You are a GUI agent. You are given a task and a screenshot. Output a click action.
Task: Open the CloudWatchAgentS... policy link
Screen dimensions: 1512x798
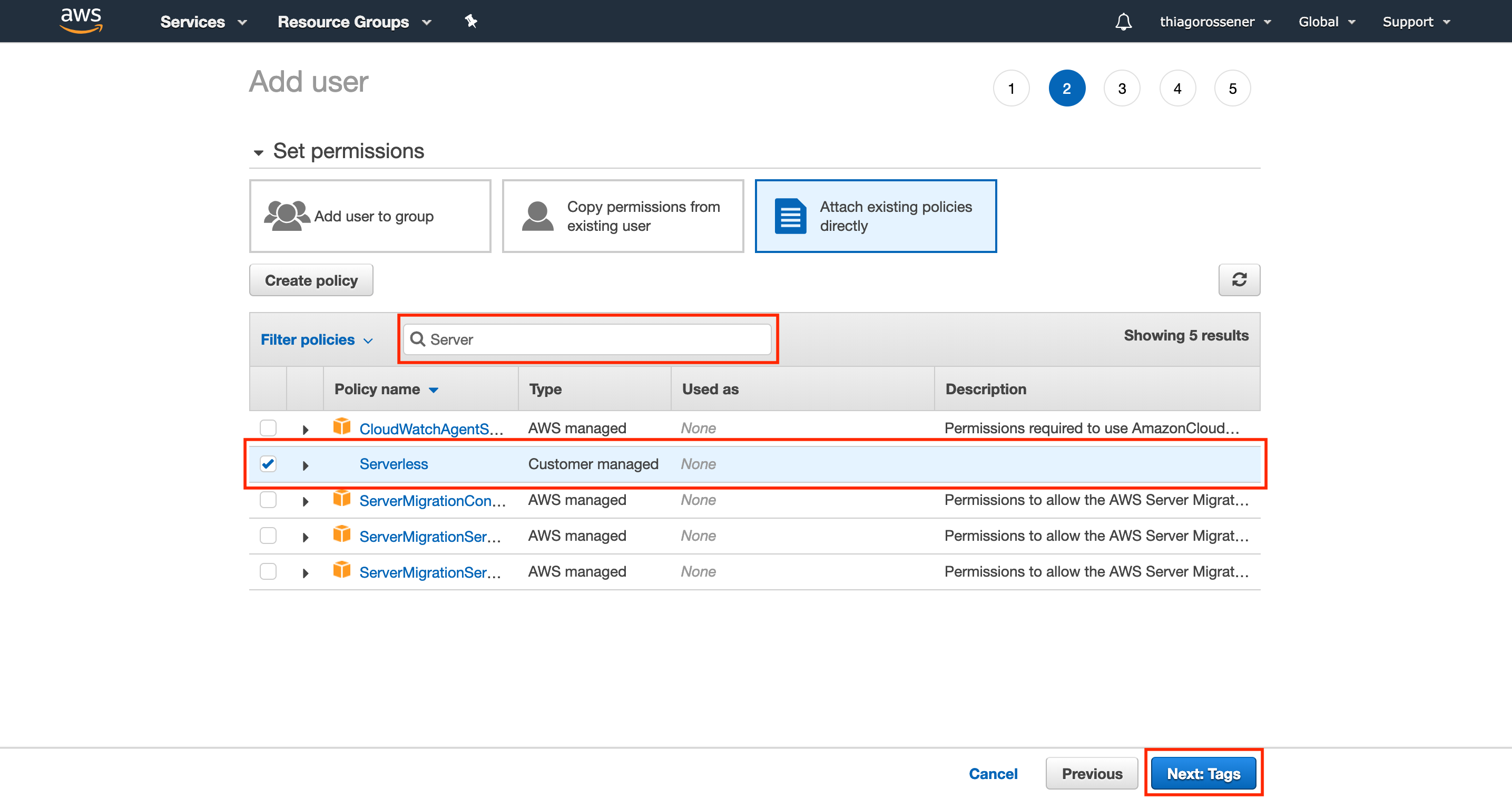[431, 429]
